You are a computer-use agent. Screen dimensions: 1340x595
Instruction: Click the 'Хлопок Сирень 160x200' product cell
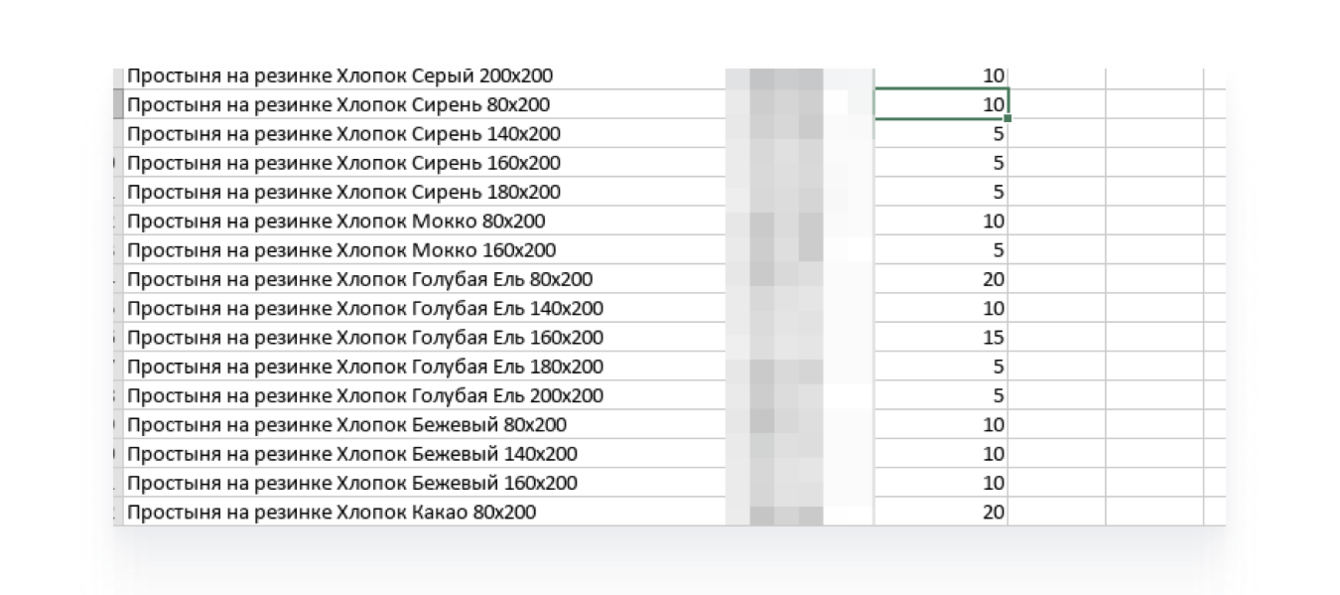344,163
